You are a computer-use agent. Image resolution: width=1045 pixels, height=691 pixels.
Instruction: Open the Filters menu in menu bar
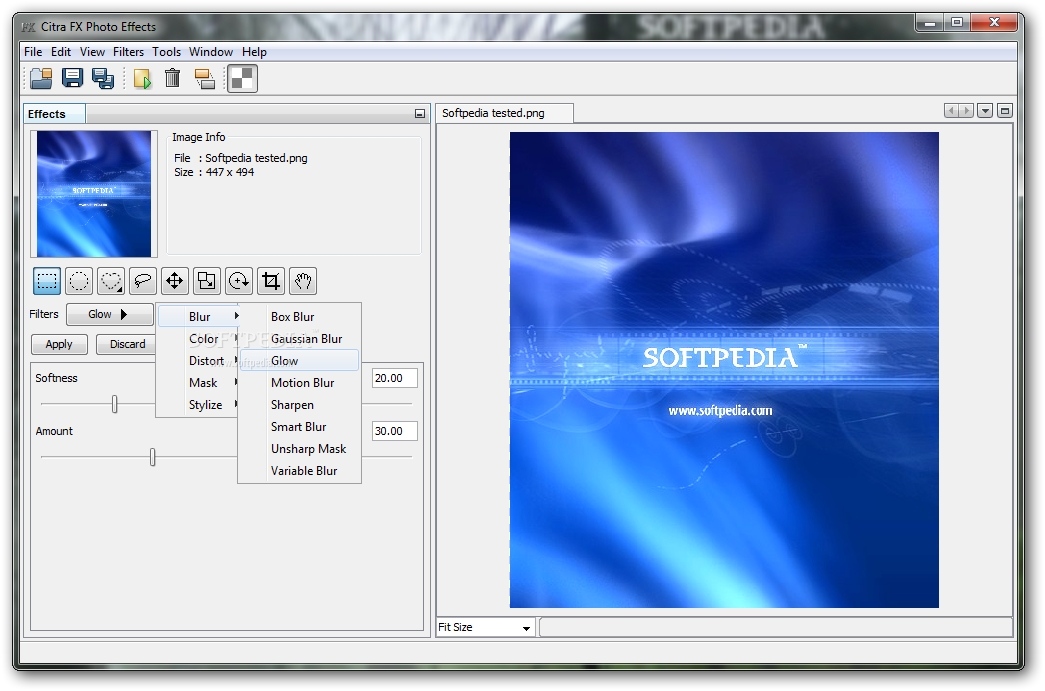[128, 51]
